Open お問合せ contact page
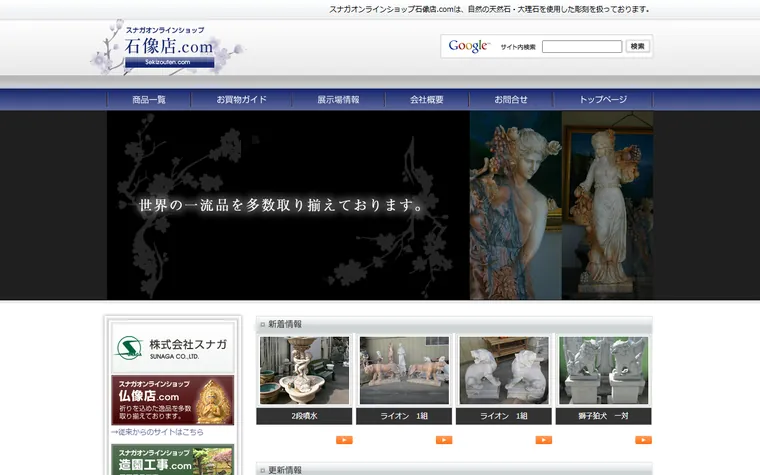The height and width of the screenshot is (475, 760). click(x=511, y=99)
